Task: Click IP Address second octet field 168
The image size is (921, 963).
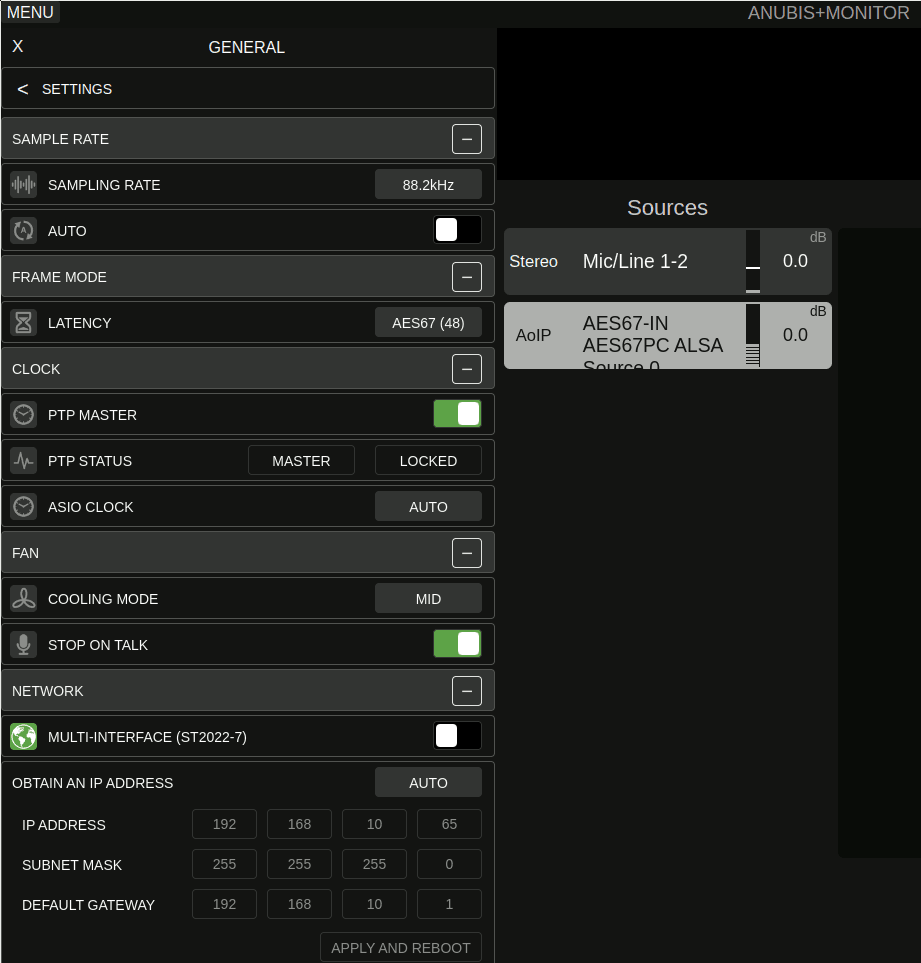Action: click(299, 824)
